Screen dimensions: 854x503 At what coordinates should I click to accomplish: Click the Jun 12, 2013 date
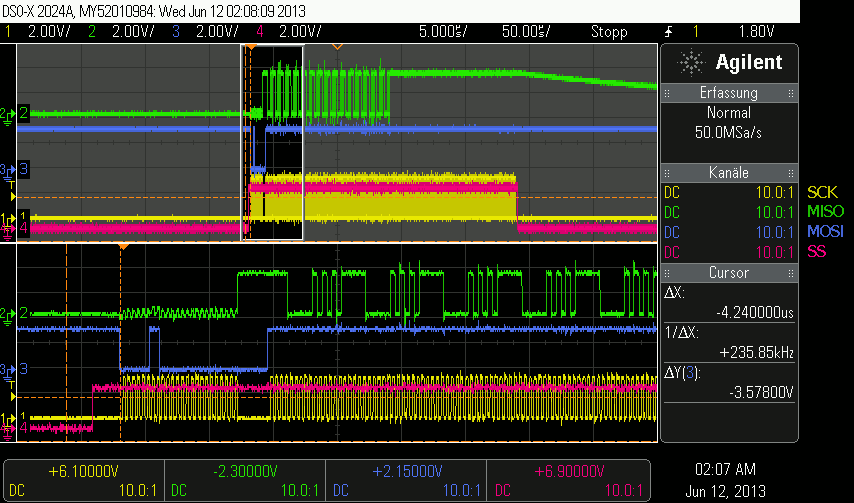725,491
